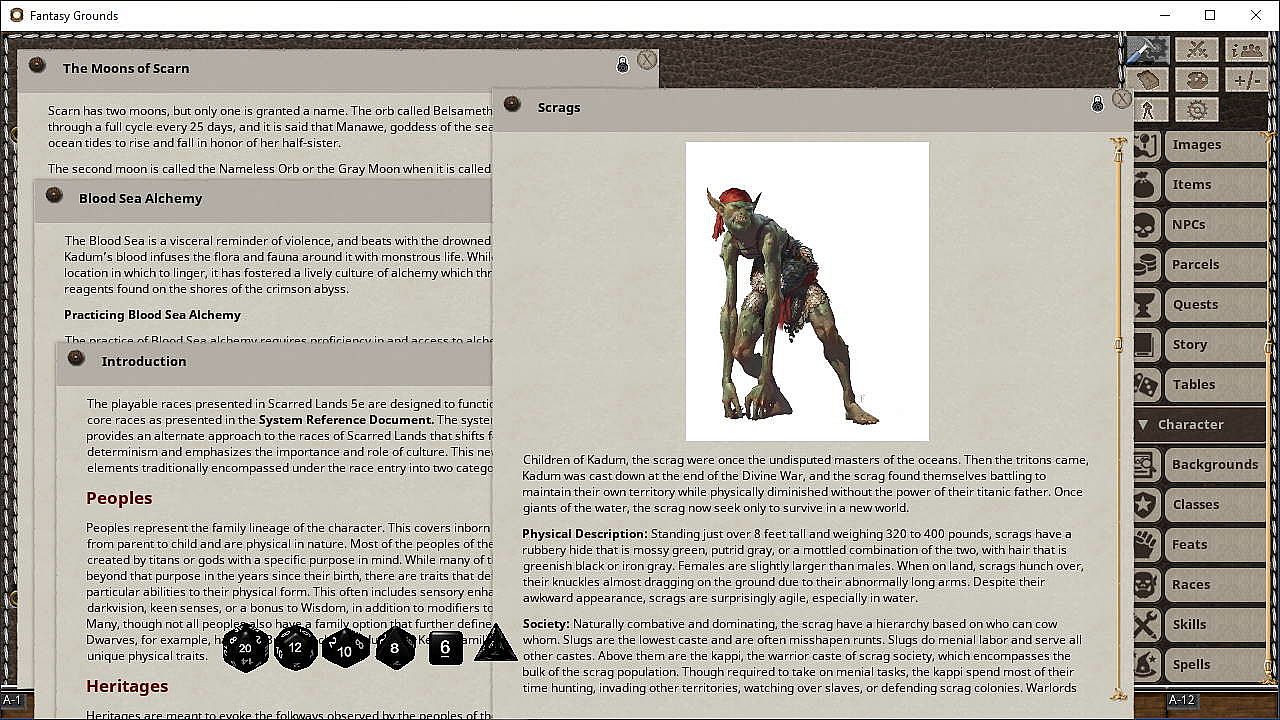Click the d12 die
The width and height of the screenshot is (1280, 720).
click(295, 648)
